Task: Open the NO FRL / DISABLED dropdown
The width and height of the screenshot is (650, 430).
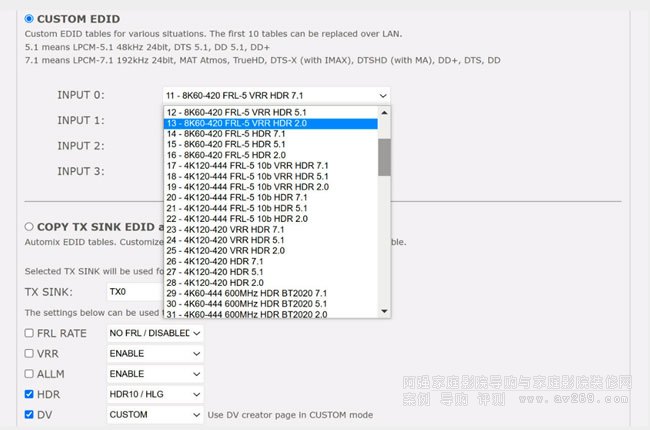Action: (x=155, y=333)
